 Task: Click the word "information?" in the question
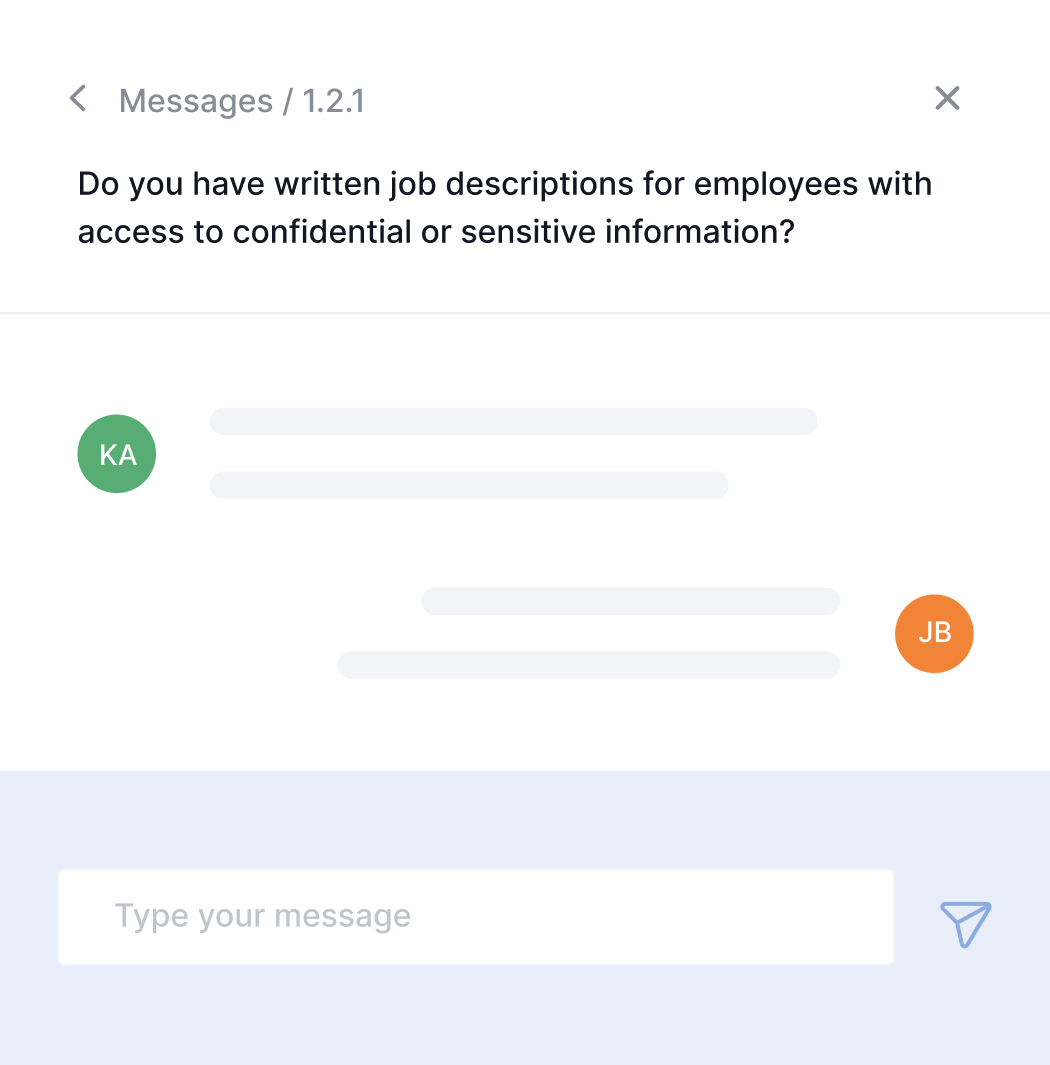[x=700, y=232]
